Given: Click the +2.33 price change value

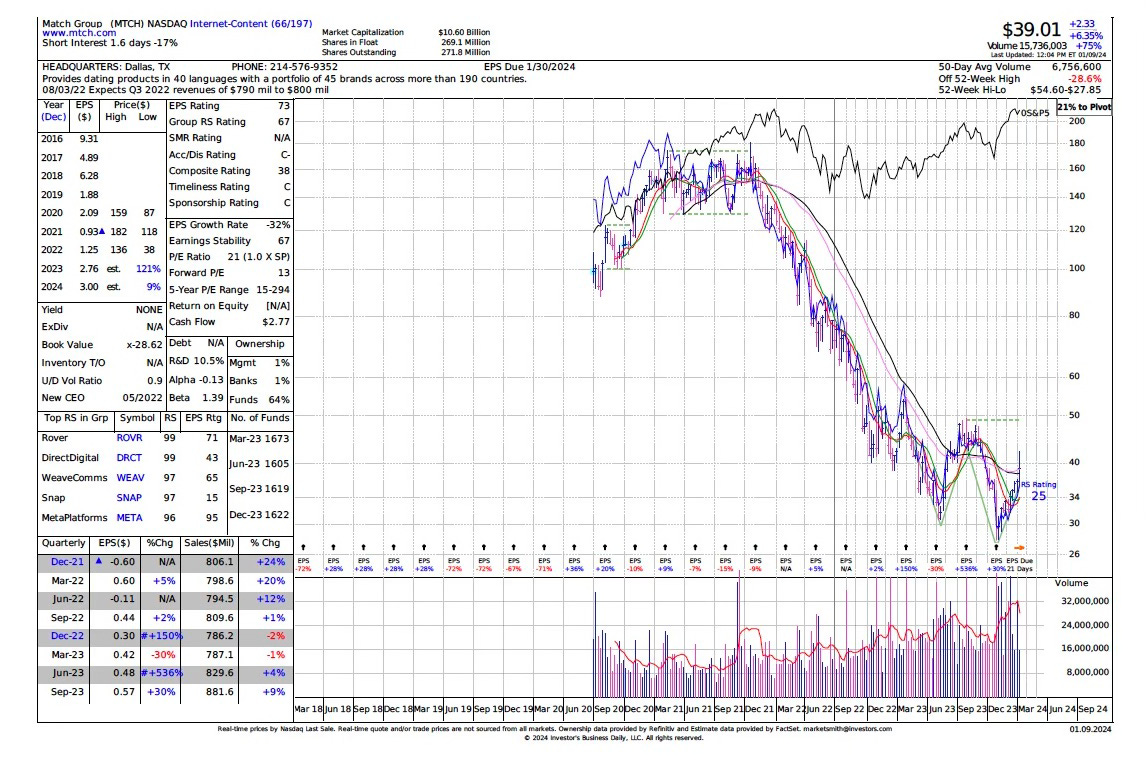Looking at the screenshot, I should (1082, 24).
